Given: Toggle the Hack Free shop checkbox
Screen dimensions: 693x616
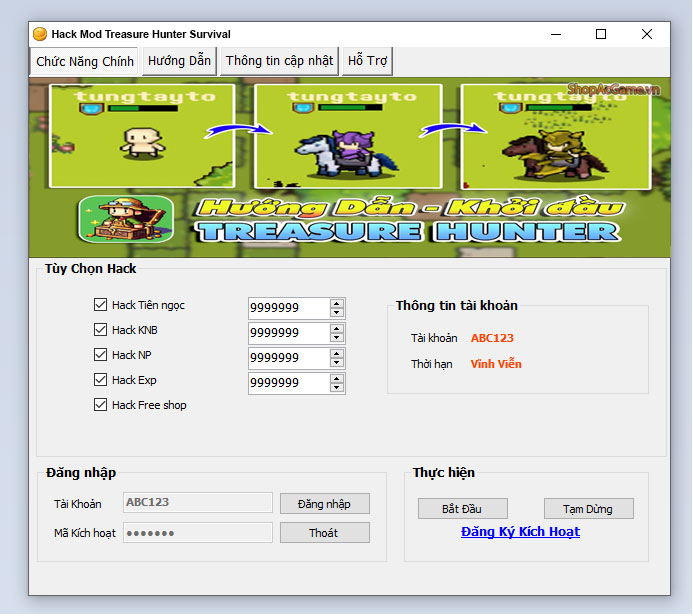Looking at the screenshot, I should 100,405.
